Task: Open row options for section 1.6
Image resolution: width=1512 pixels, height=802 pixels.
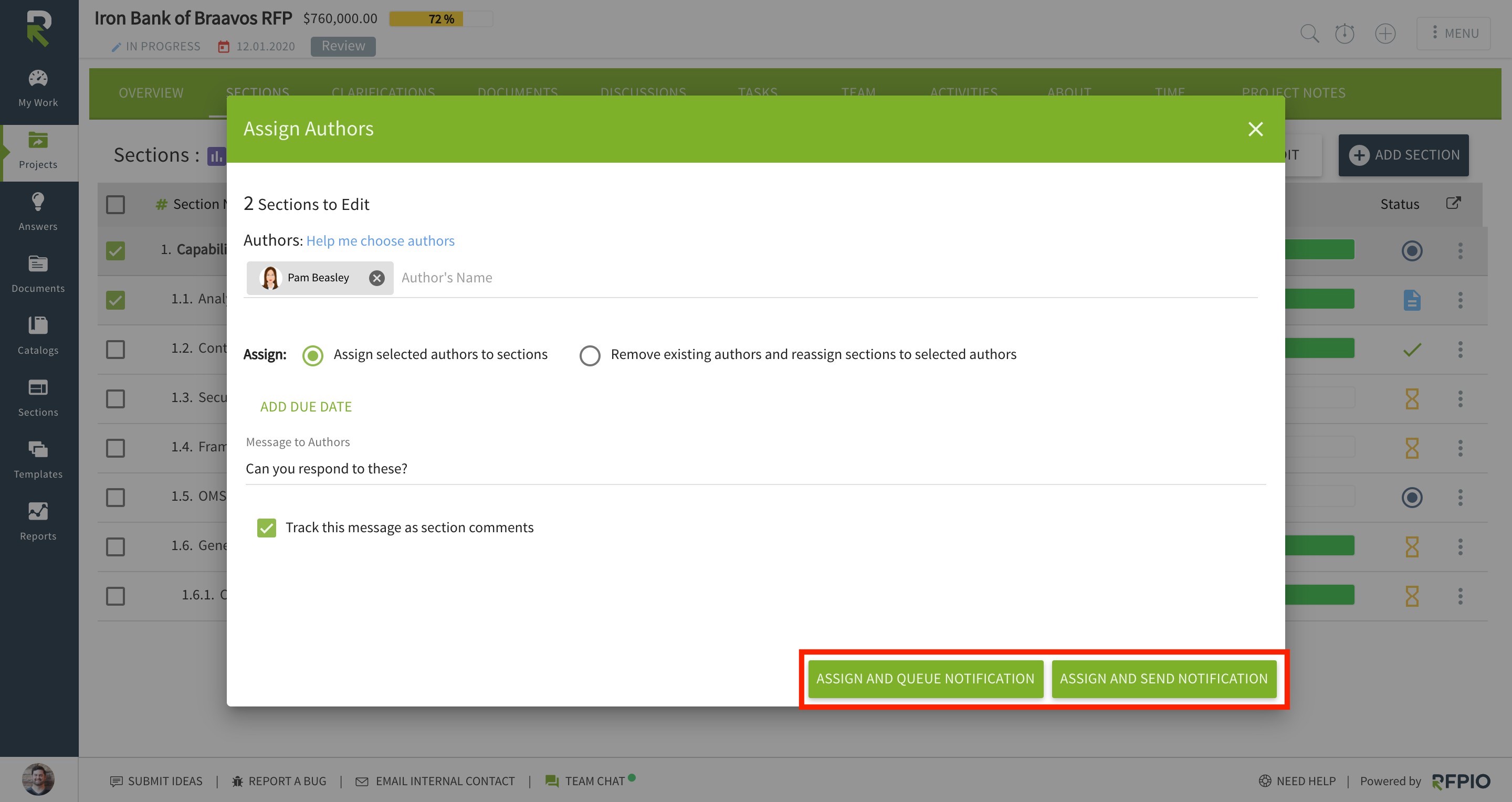Action: click(1461, 547)
